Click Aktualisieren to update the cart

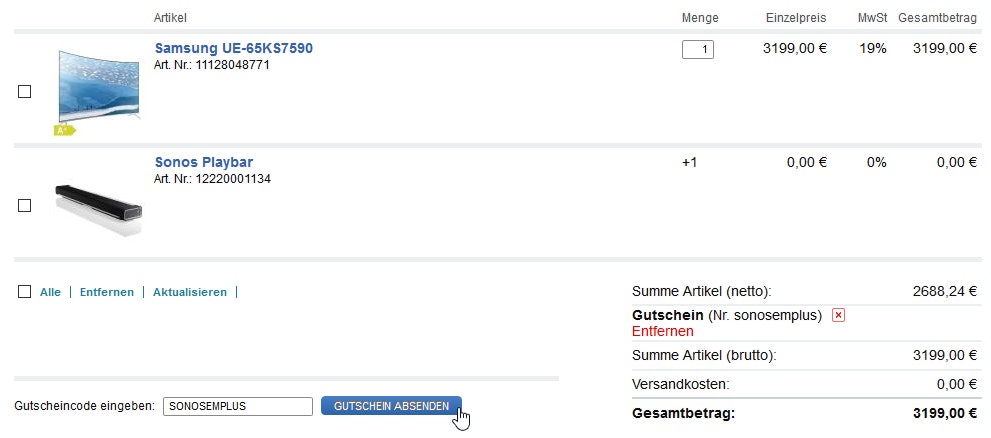click(x=189, y=292)
